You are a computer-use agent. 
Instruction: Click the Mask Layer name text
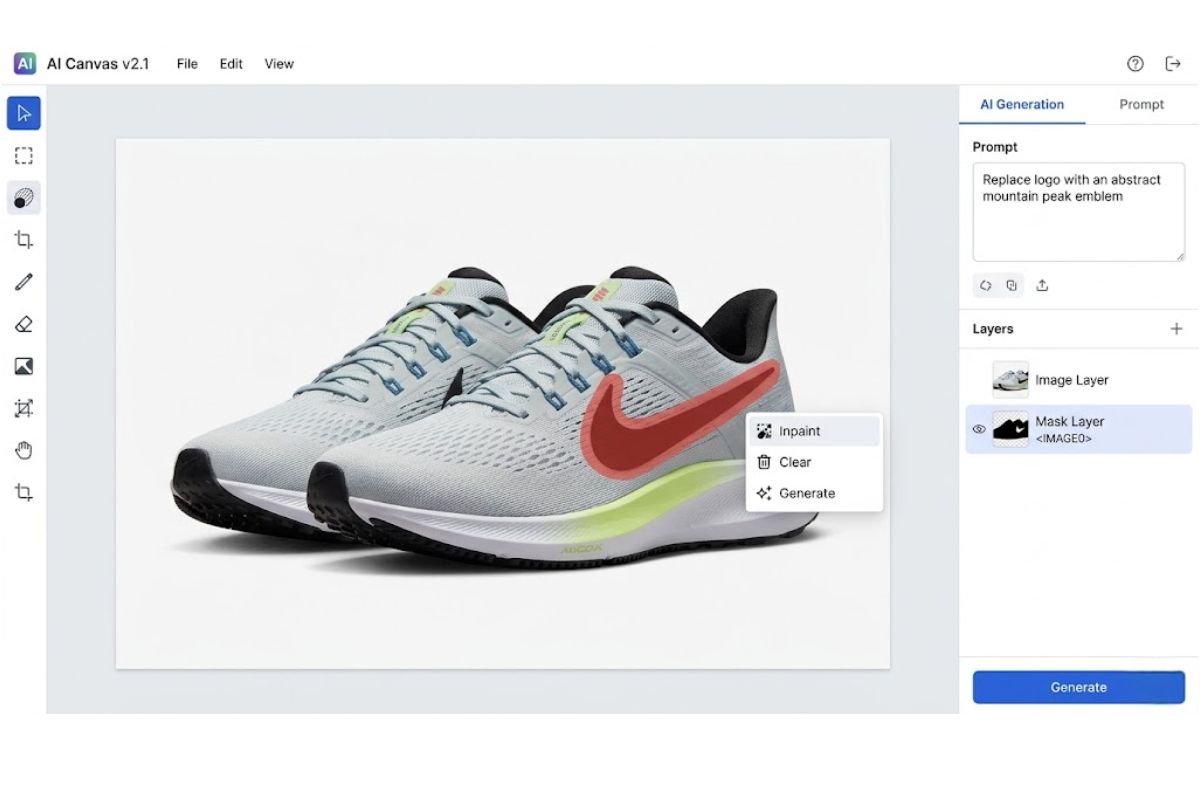[1069, 421]
